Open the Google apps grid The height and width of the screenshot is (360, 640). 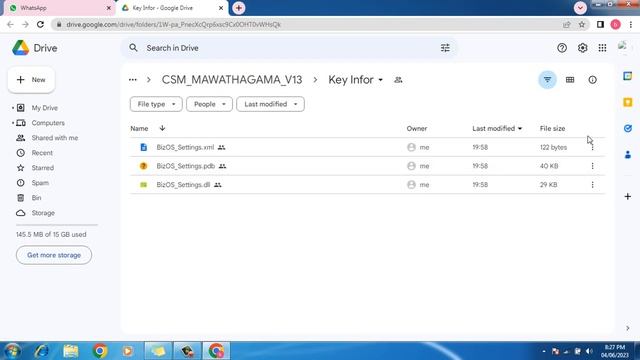pos(602,48)
